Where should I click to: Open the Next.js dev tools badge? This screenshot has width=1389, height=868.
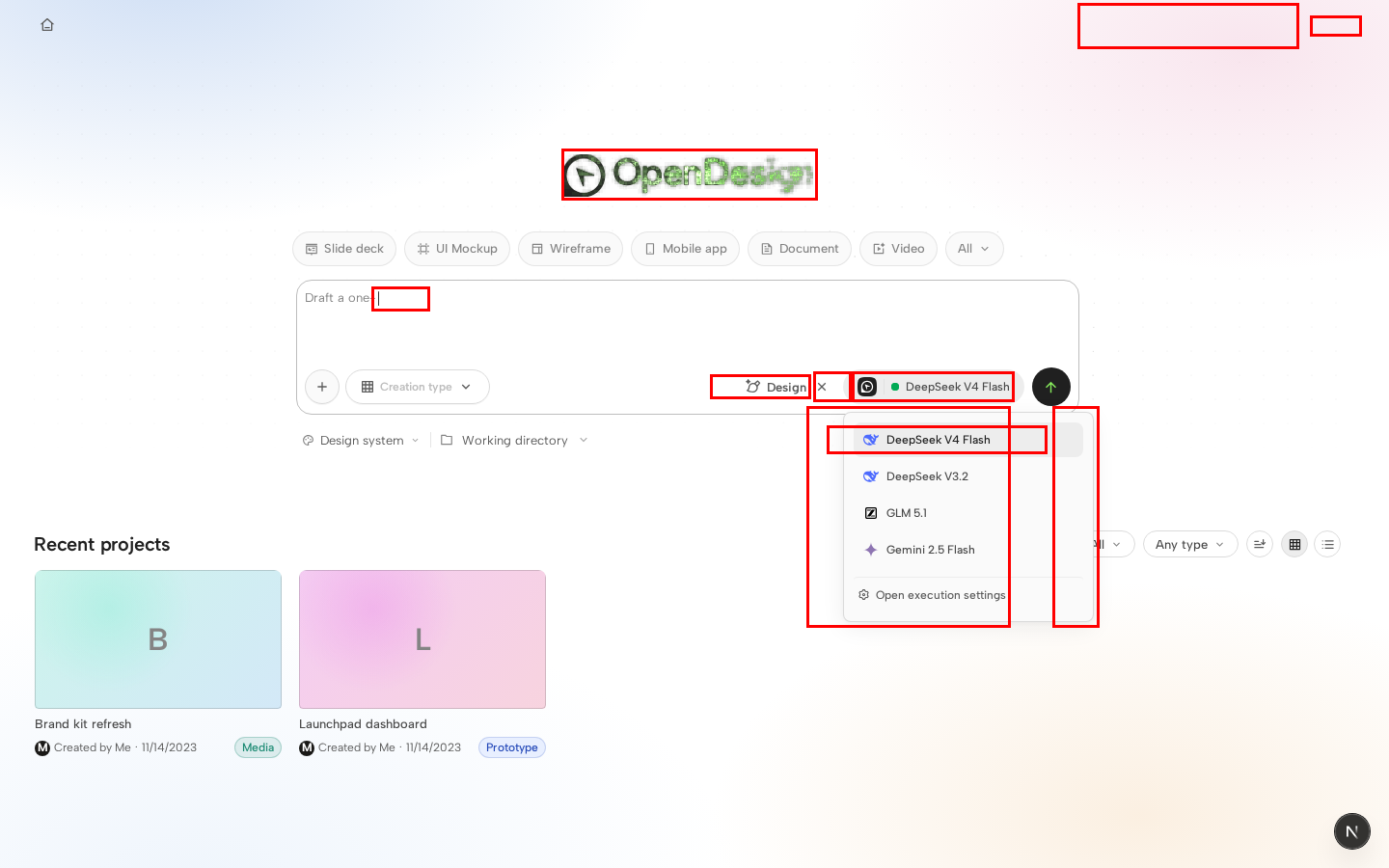pyautogui.click(x=1352, y=831)
